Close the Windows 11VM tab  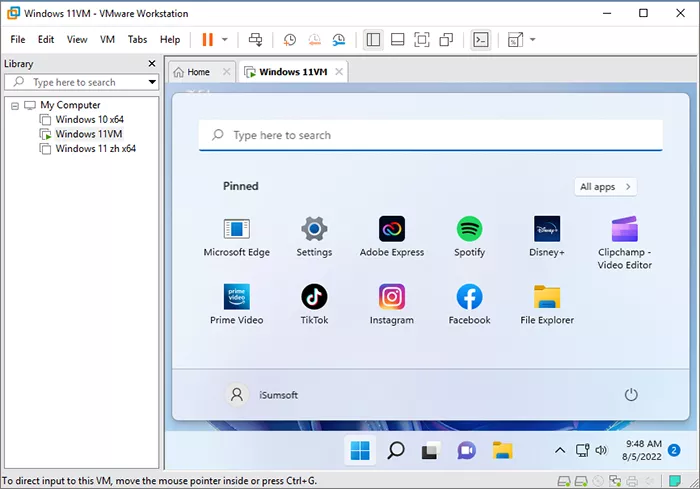click(339, 71)
